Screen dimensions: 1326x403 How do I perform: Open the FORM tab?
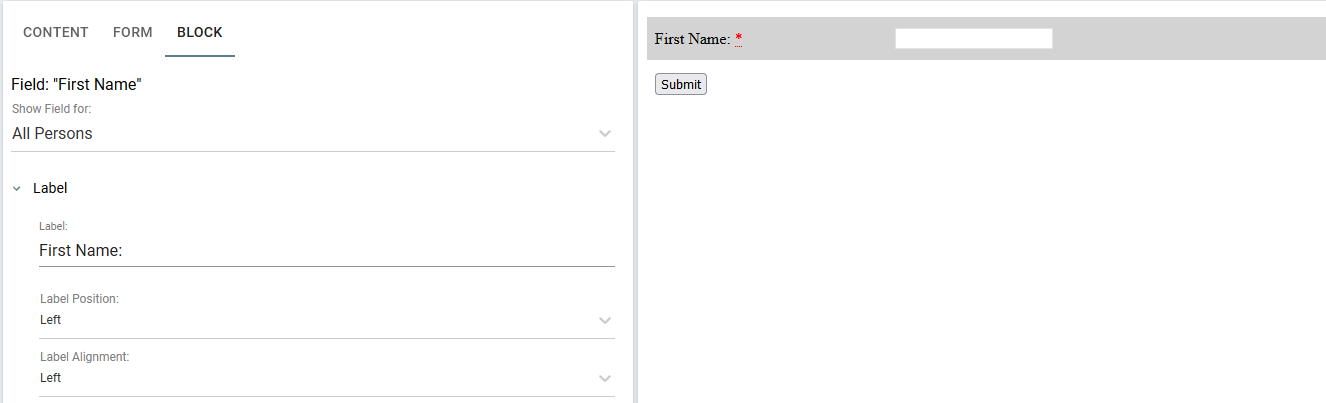[x=133, y=32]
